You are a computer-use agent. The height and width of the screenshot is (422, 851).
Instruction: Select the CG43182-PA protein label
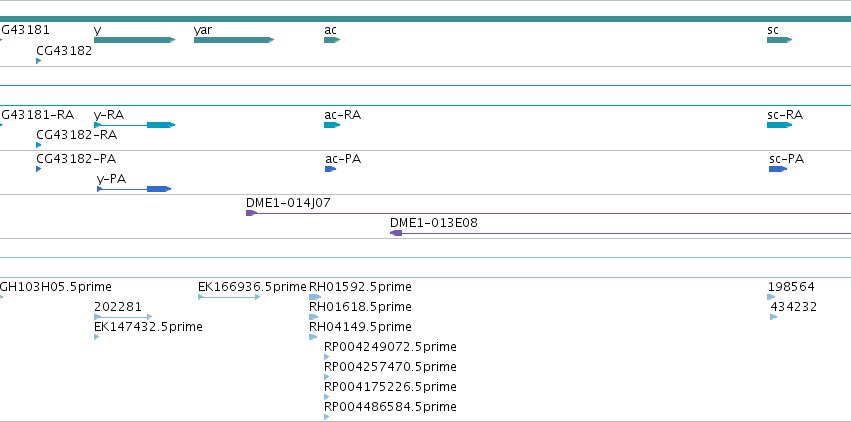click(x=76, y=159)
